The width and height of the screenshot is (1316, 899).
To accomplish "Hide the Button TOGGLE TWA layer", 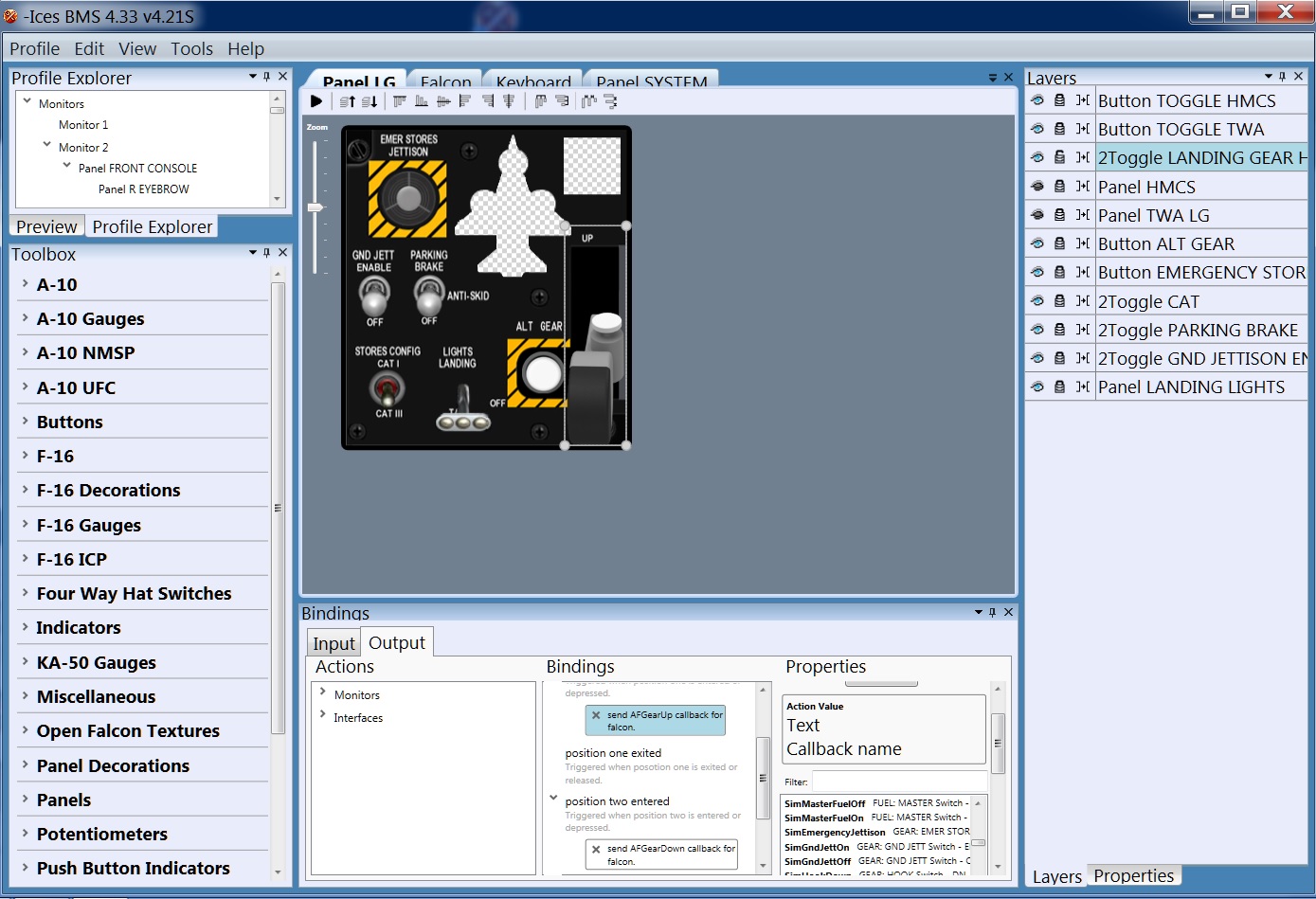I will coord(1037,129).
